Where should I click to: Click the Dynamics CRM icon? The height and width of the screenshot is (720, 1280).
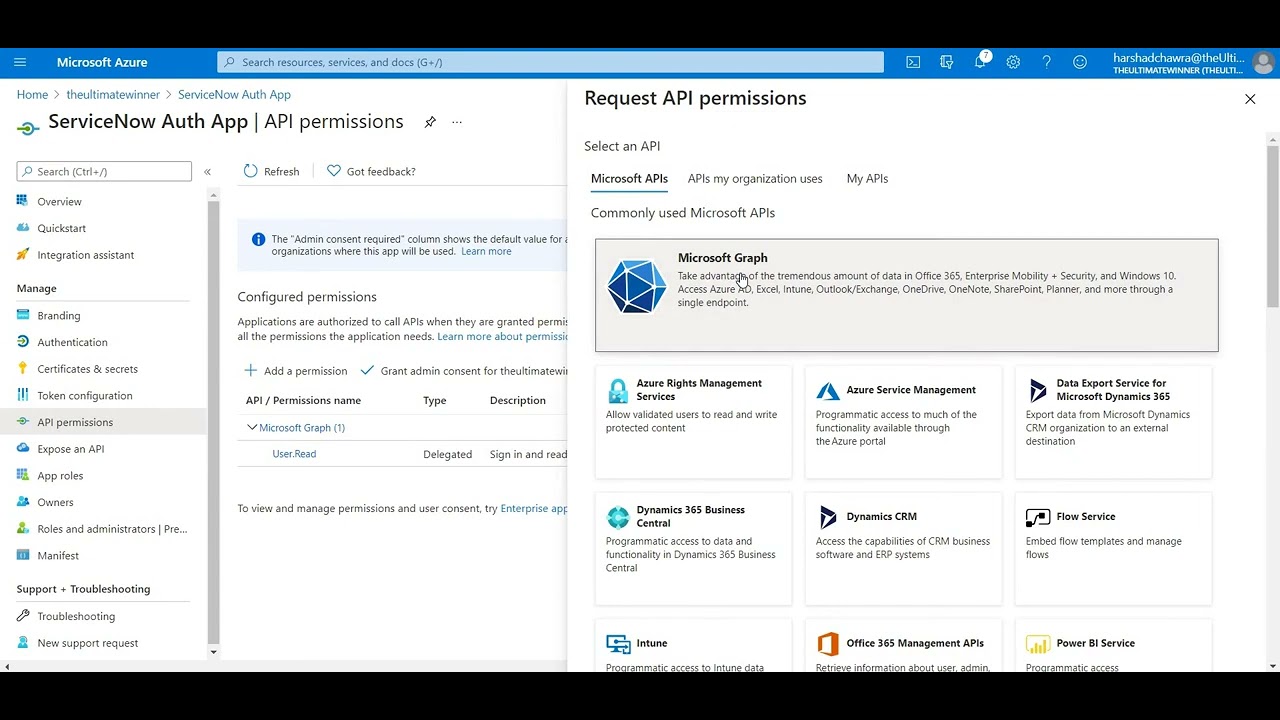coord(828,517)
